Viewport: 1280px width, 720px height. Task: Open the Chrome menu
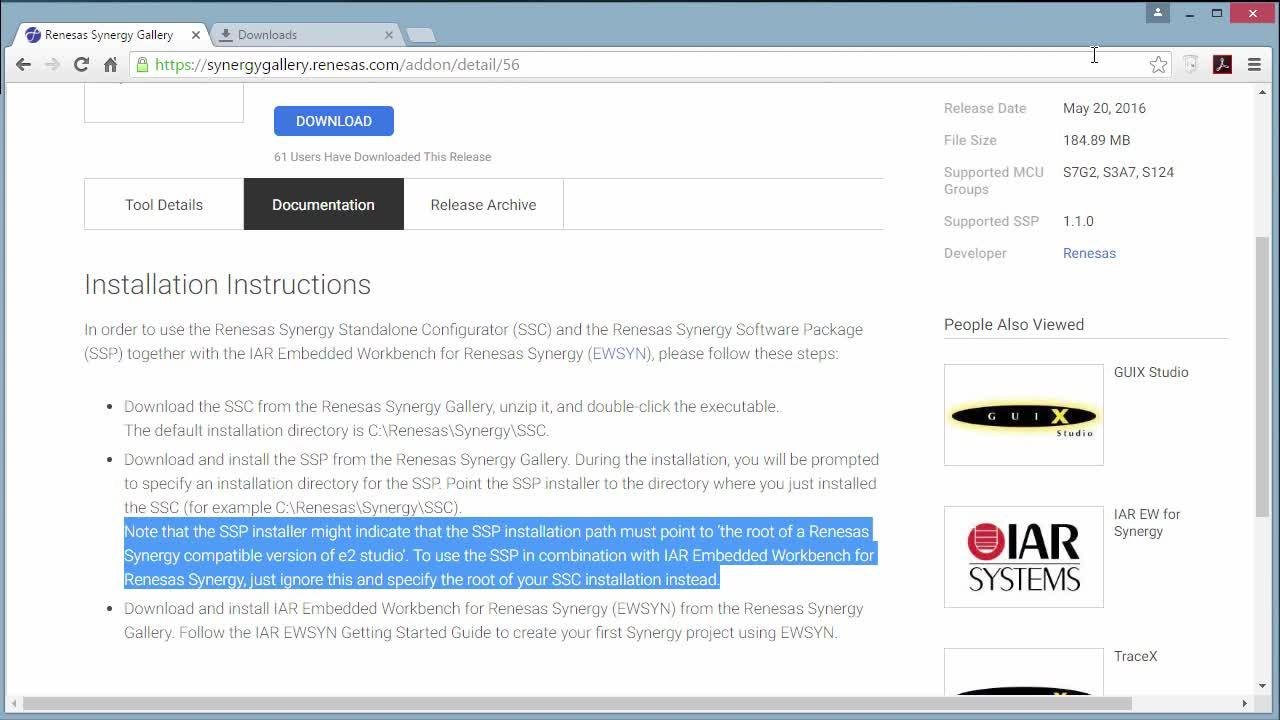tap(1254, 65)
